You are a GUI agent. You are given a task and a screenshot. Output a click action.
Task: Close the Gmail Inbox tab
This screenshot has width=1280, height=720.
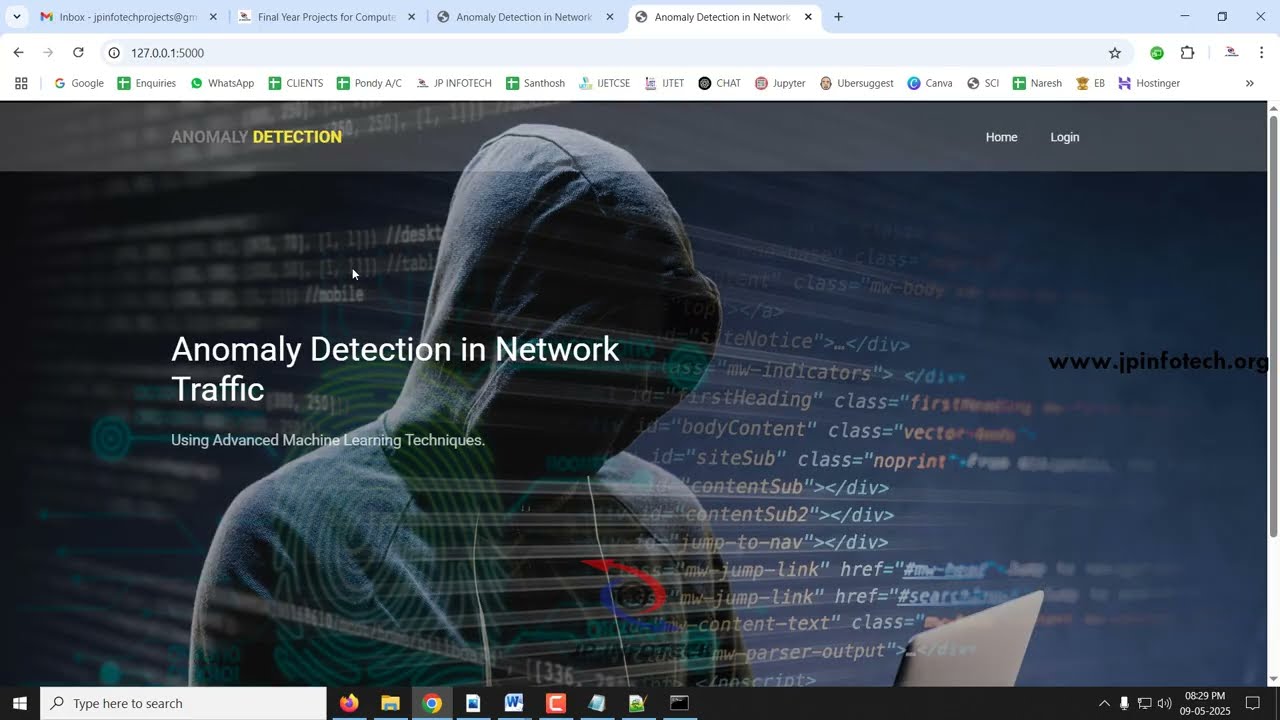pos(213,17)
